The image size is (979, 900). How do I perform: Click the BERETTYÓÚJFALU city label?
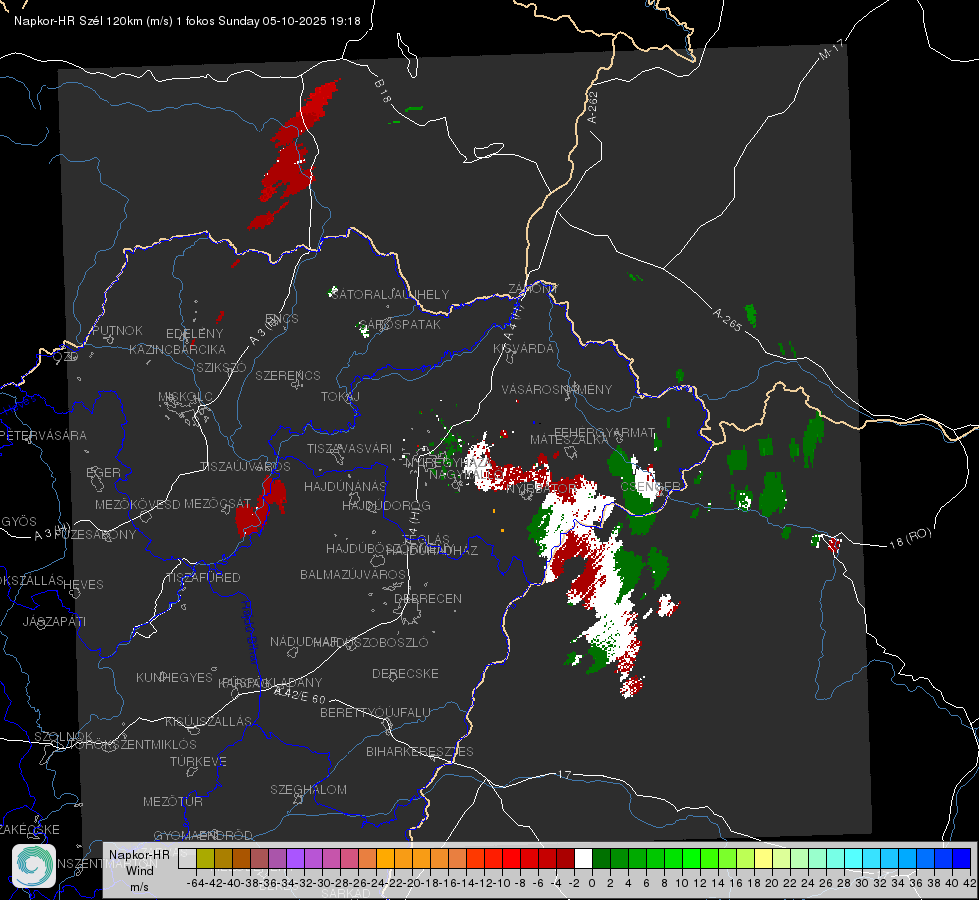[x=375, y=712]
